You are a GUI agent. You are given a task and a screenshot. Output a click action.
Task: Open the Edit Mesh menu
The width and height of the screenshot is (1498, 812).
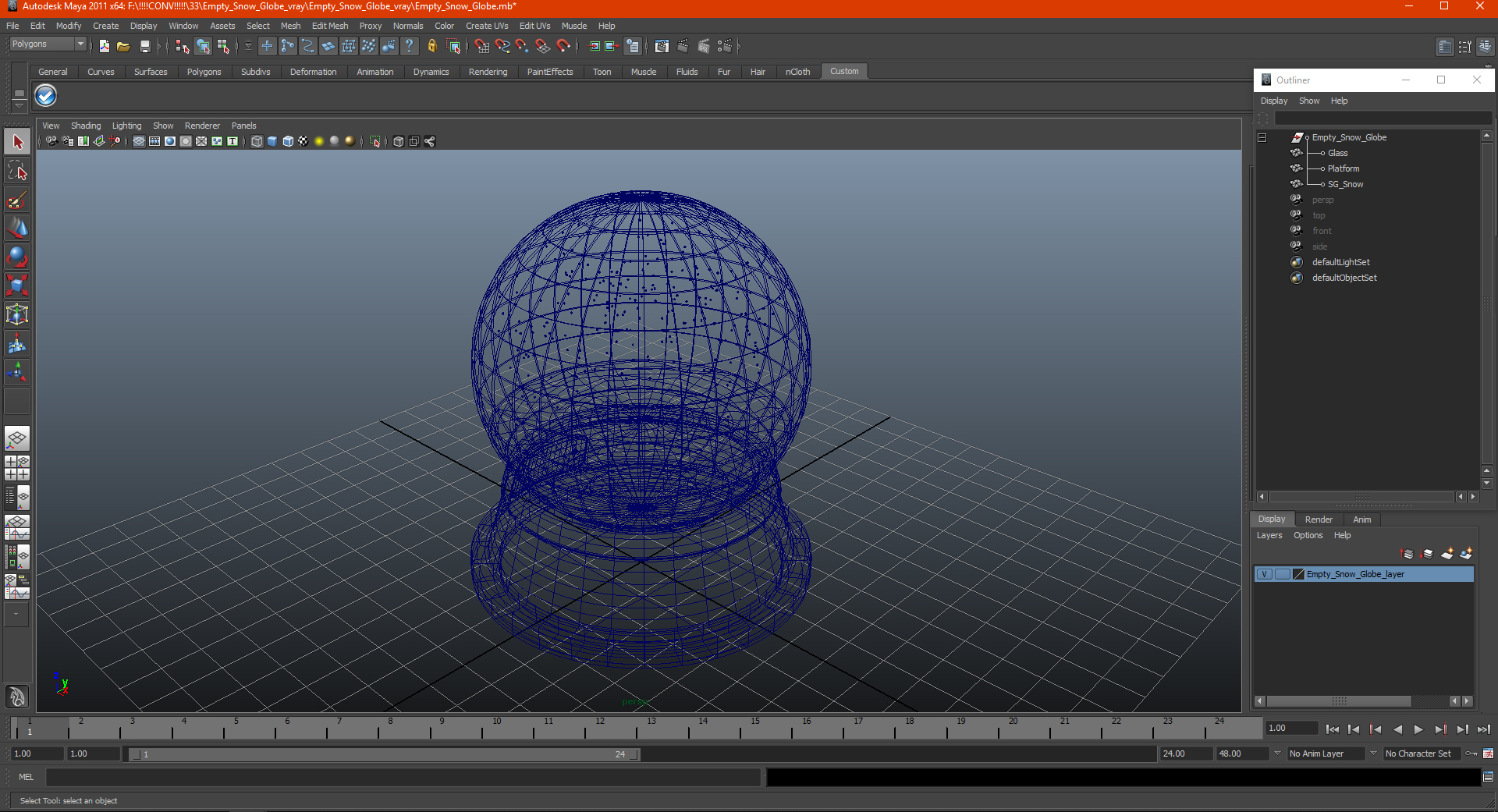click(330, 26)
